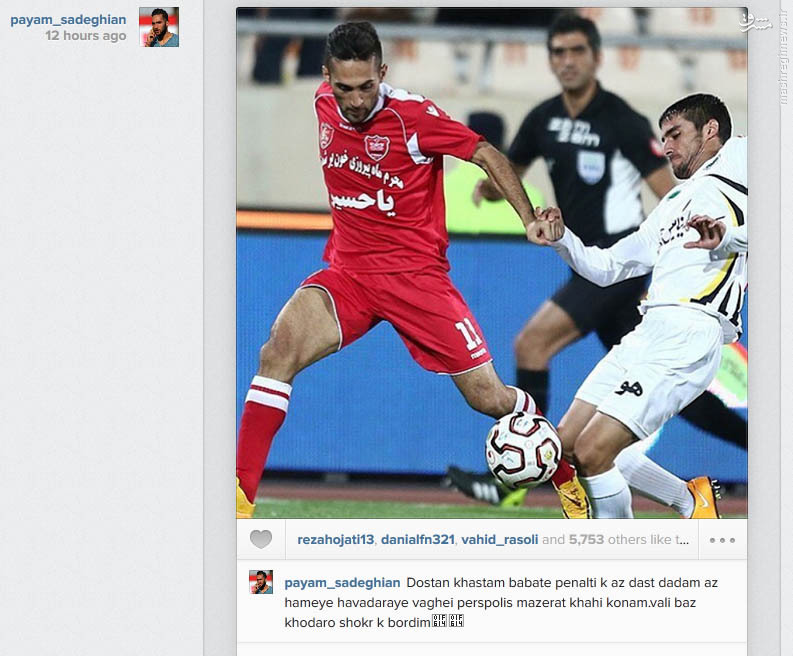This screenshot has width=793, height=656.
Task: Click the soccer ball in the photo
Action: click(523, 450)
